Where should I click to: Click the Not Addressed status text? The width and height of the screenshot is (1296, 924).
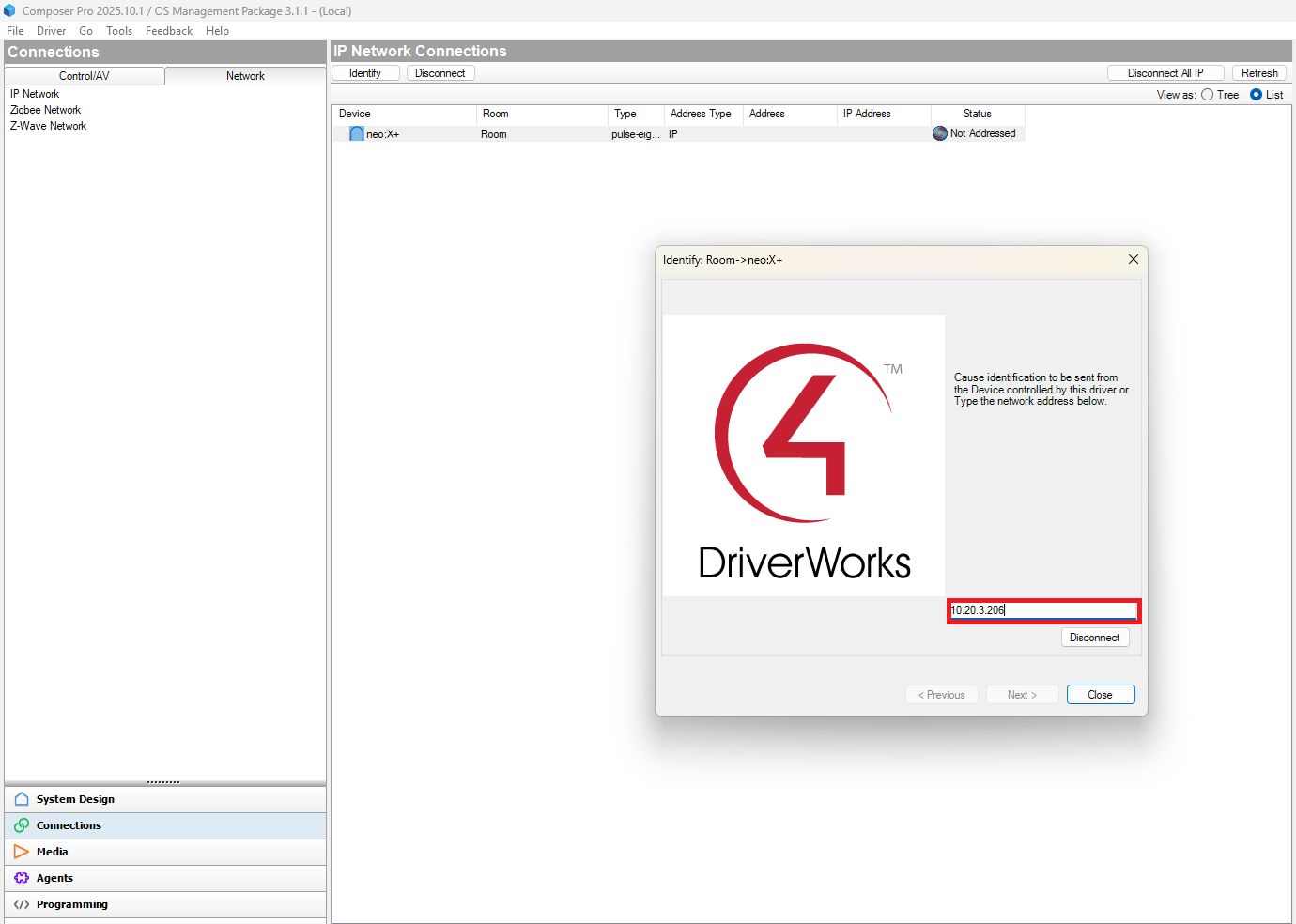983,133
